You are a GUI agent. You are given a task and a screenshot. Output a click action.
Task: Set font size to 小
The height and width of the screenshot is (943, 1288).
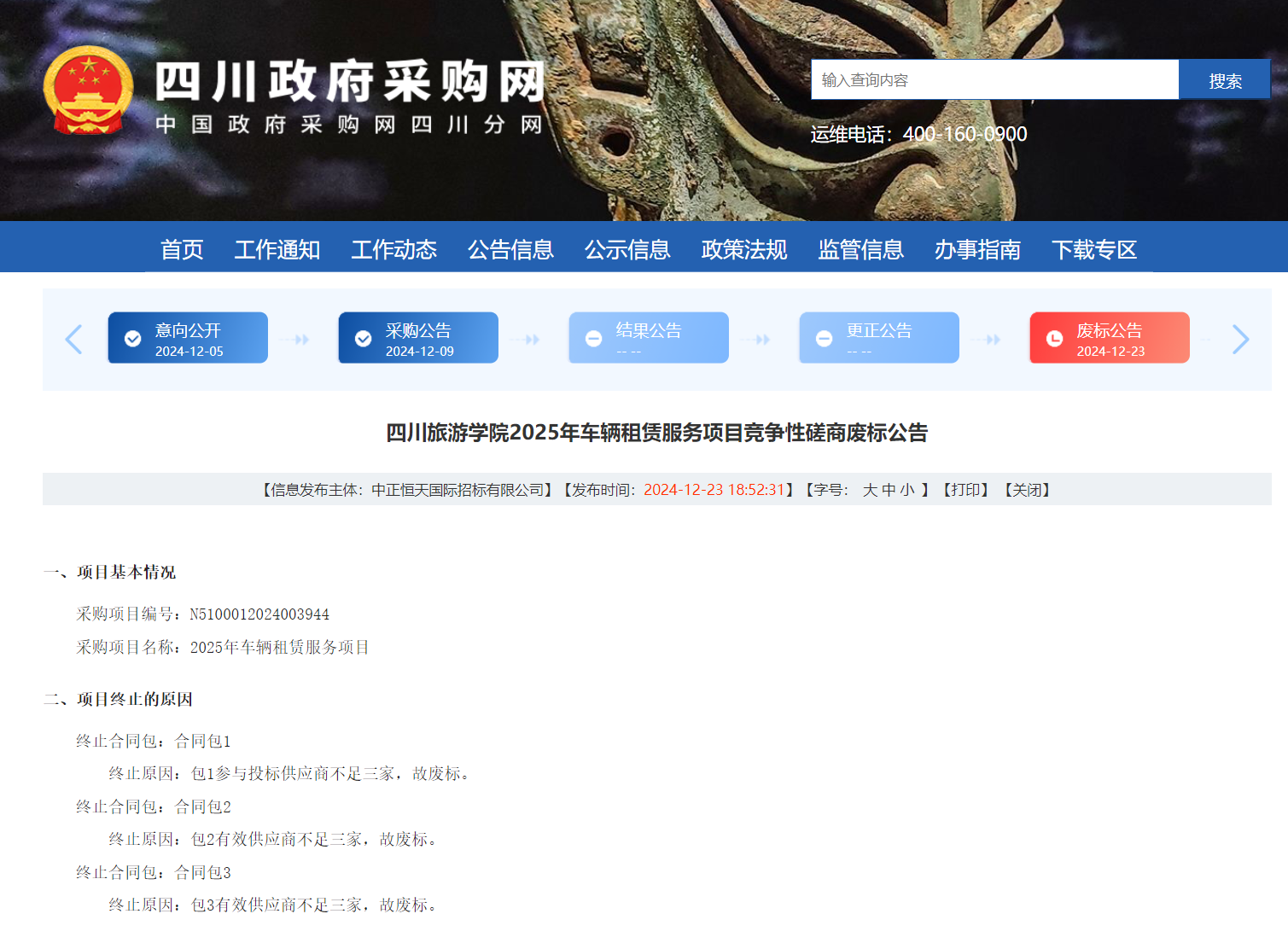tap(906, 490)
